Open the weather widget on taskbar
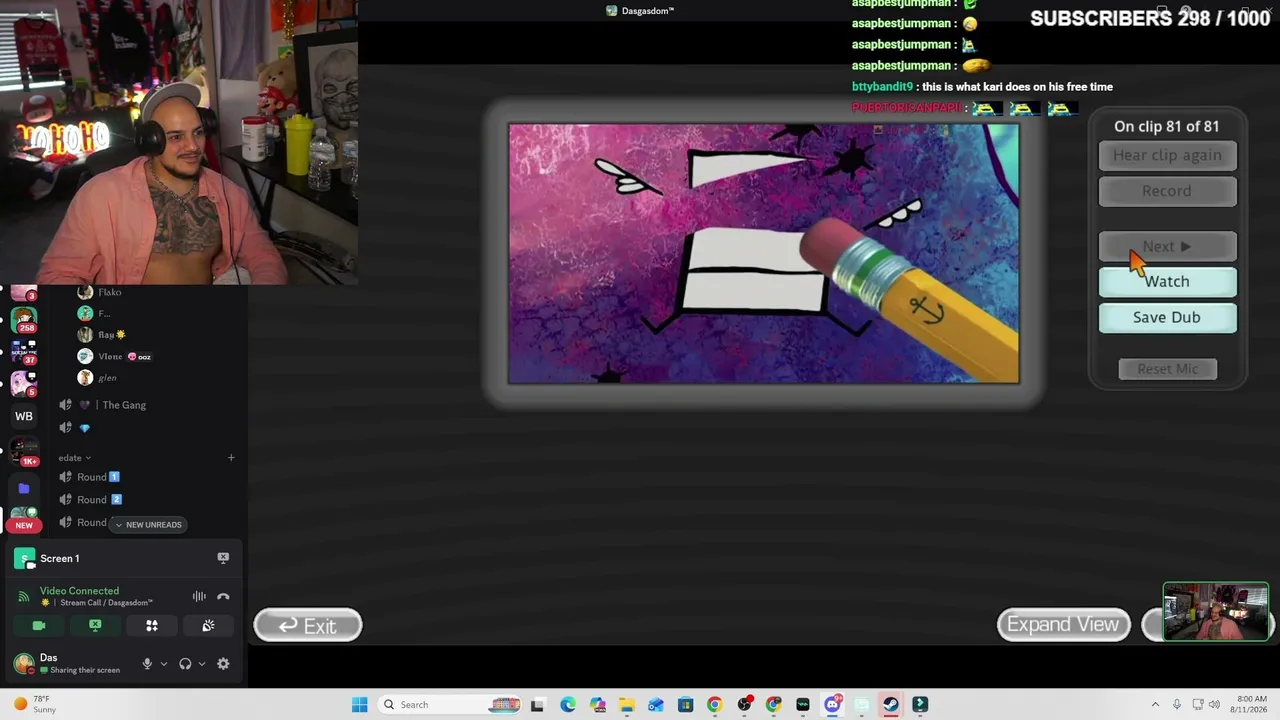This screenshot has width=1280, height=720. [35, 705]
